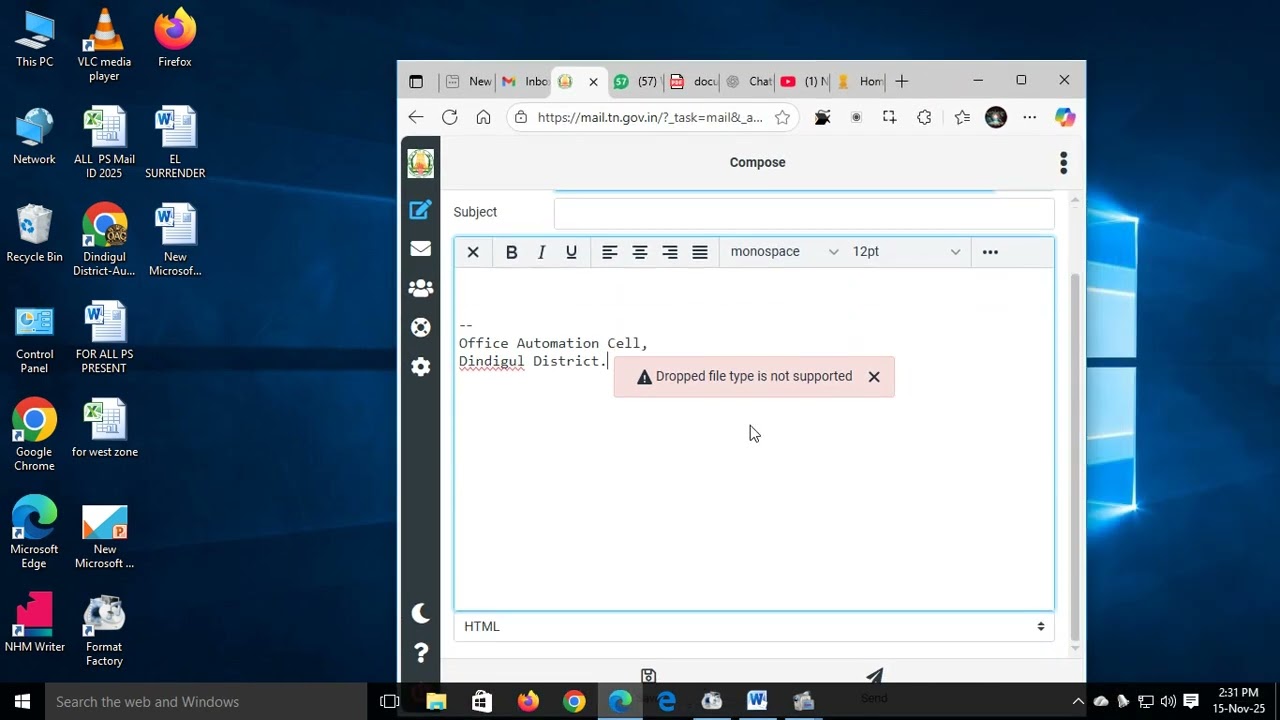This screenshot has width=1280, height=720.
Task: Align text left
Action: (x=609, y=252)
